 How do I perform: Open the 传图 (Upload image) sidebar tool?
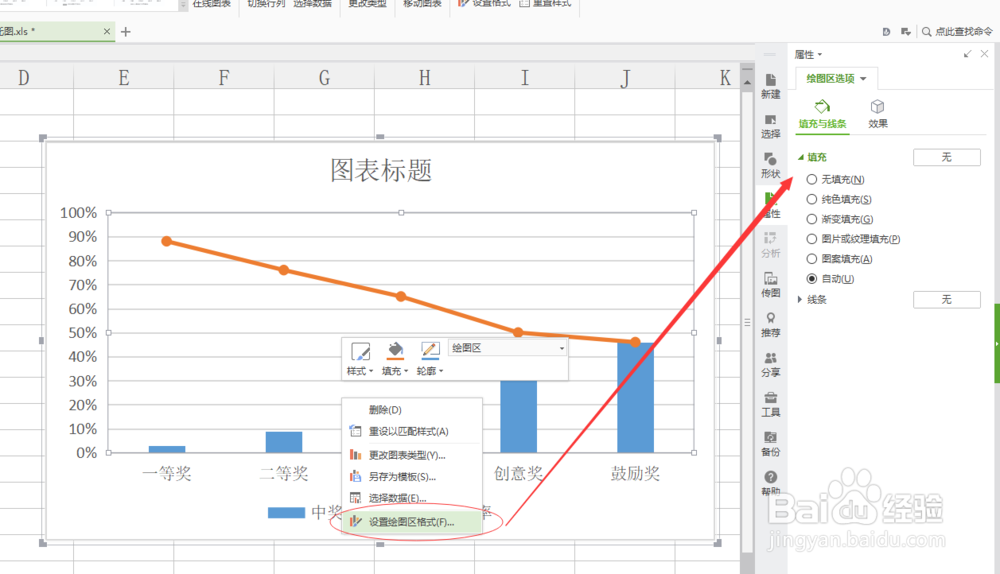[770, 285]
